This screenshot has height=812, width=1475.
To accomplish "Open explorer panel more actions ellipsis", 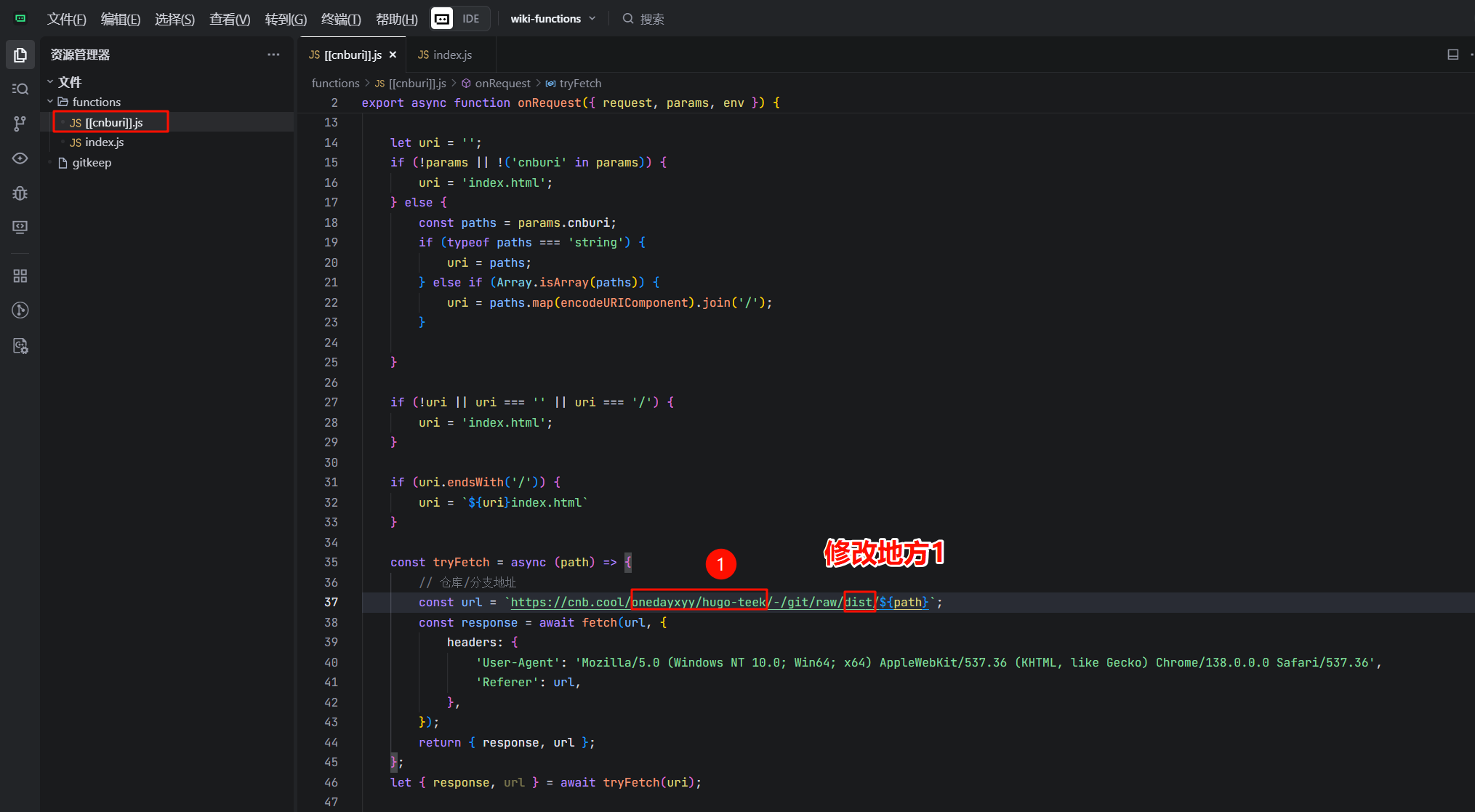I will point(273,55).
